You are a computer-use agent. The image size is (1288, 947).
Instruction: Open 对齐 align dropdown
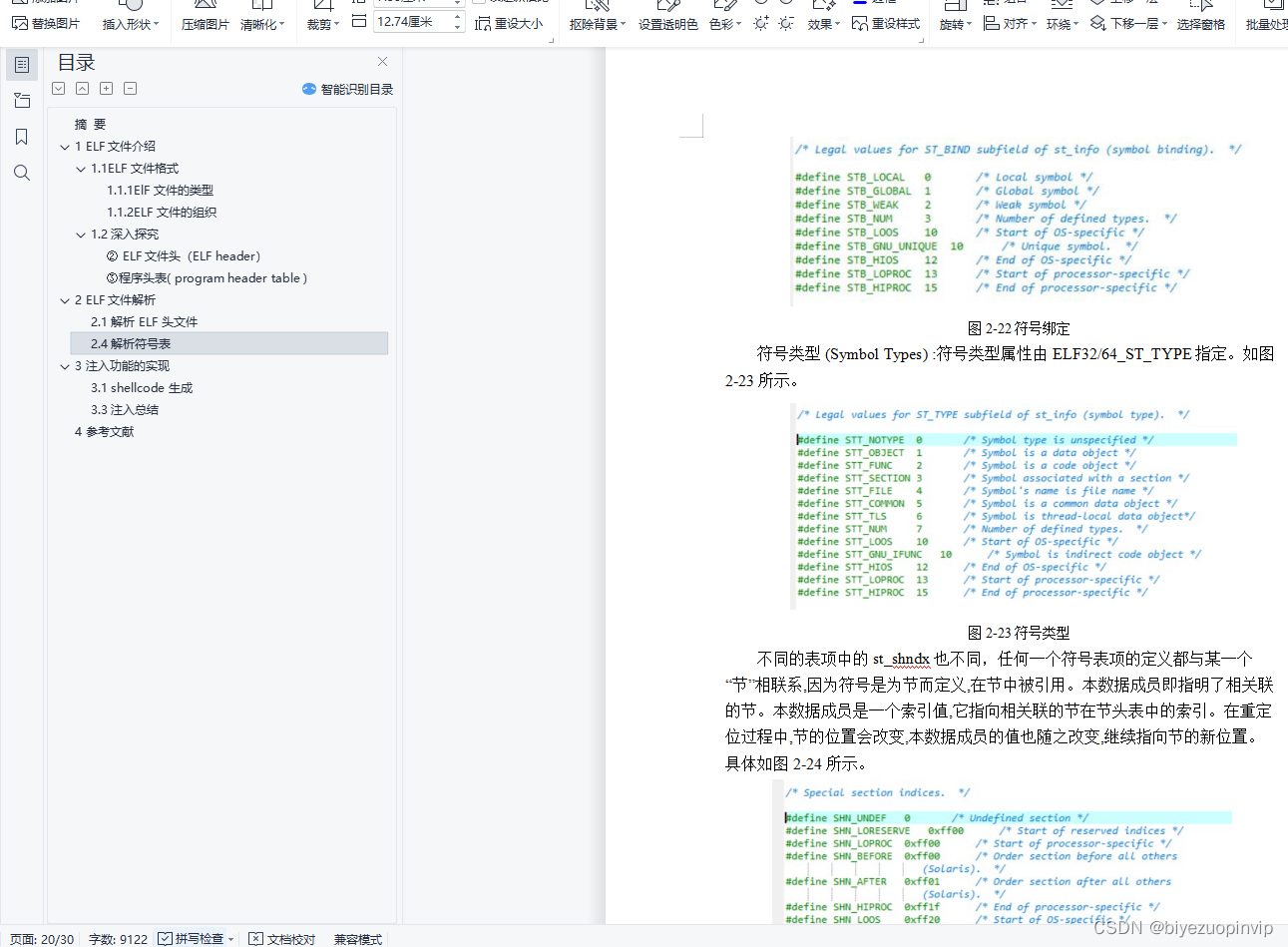pos(1011,23)
